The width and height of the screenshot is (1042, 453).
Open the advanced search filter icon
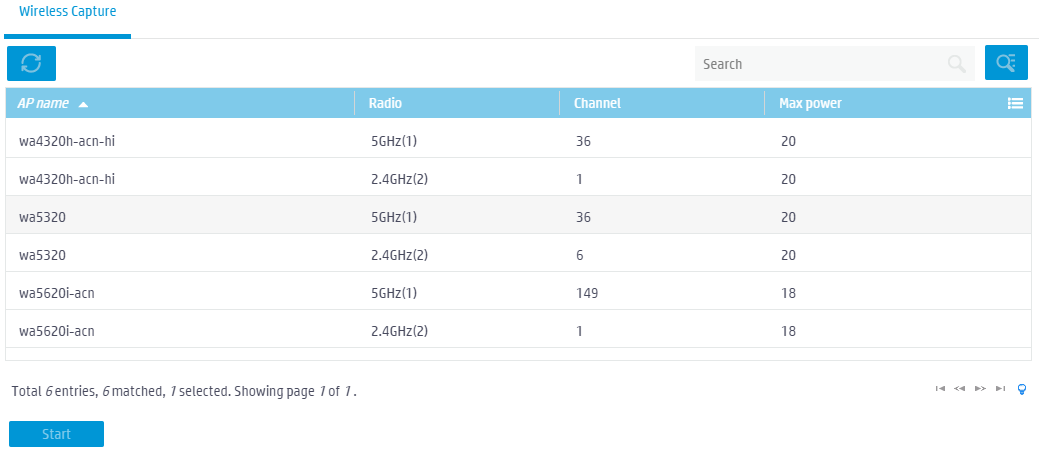[1006, 63]
